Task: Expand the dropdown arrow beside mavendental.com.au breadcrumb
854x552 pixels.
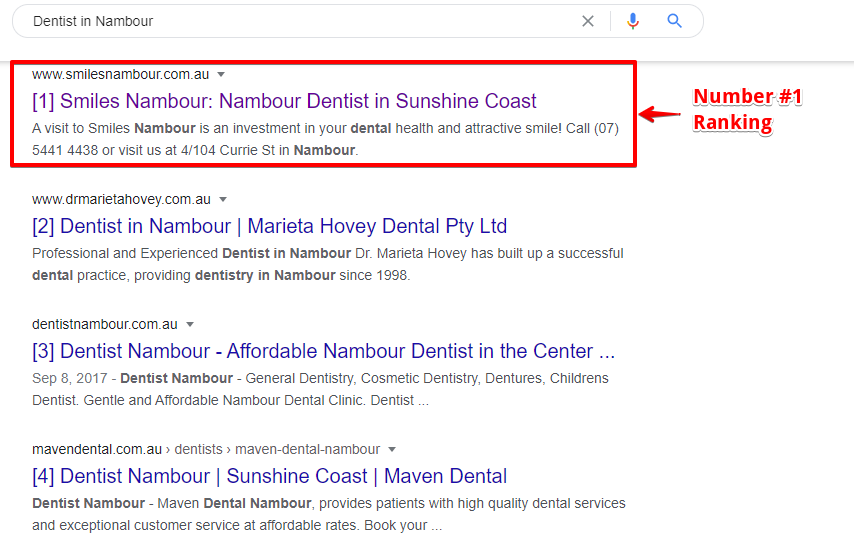Action: 392,450
